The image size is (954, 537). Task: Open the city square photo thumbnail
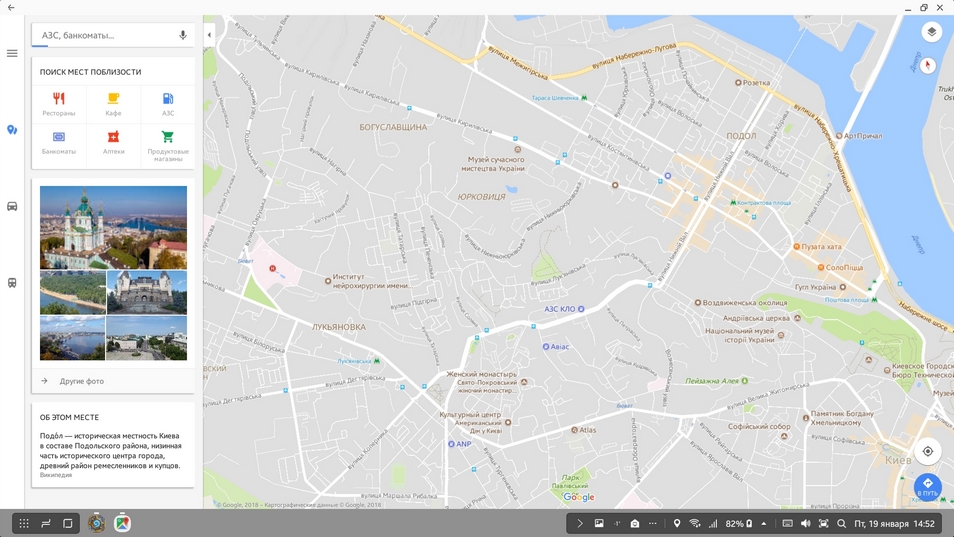(147, 338)
